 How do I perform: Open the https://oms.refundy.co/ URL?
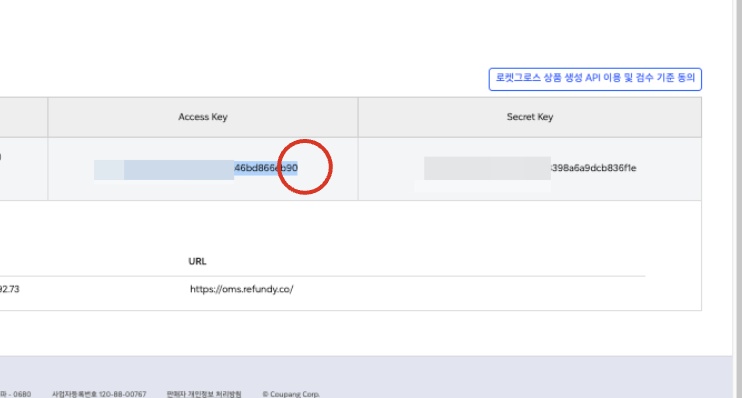241,289
